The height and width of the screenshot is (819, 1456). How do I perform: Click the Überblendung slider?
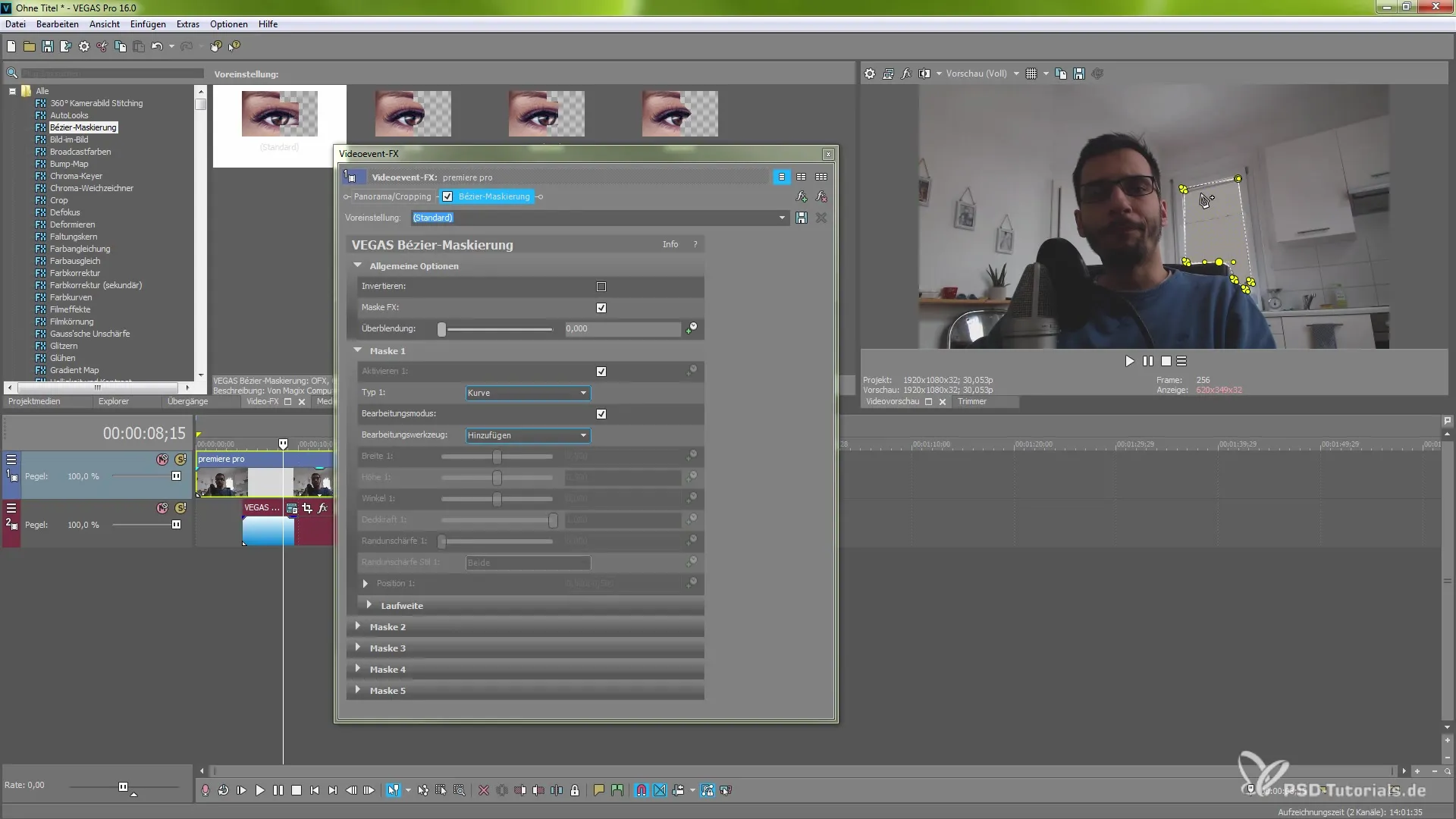(497, 329)
